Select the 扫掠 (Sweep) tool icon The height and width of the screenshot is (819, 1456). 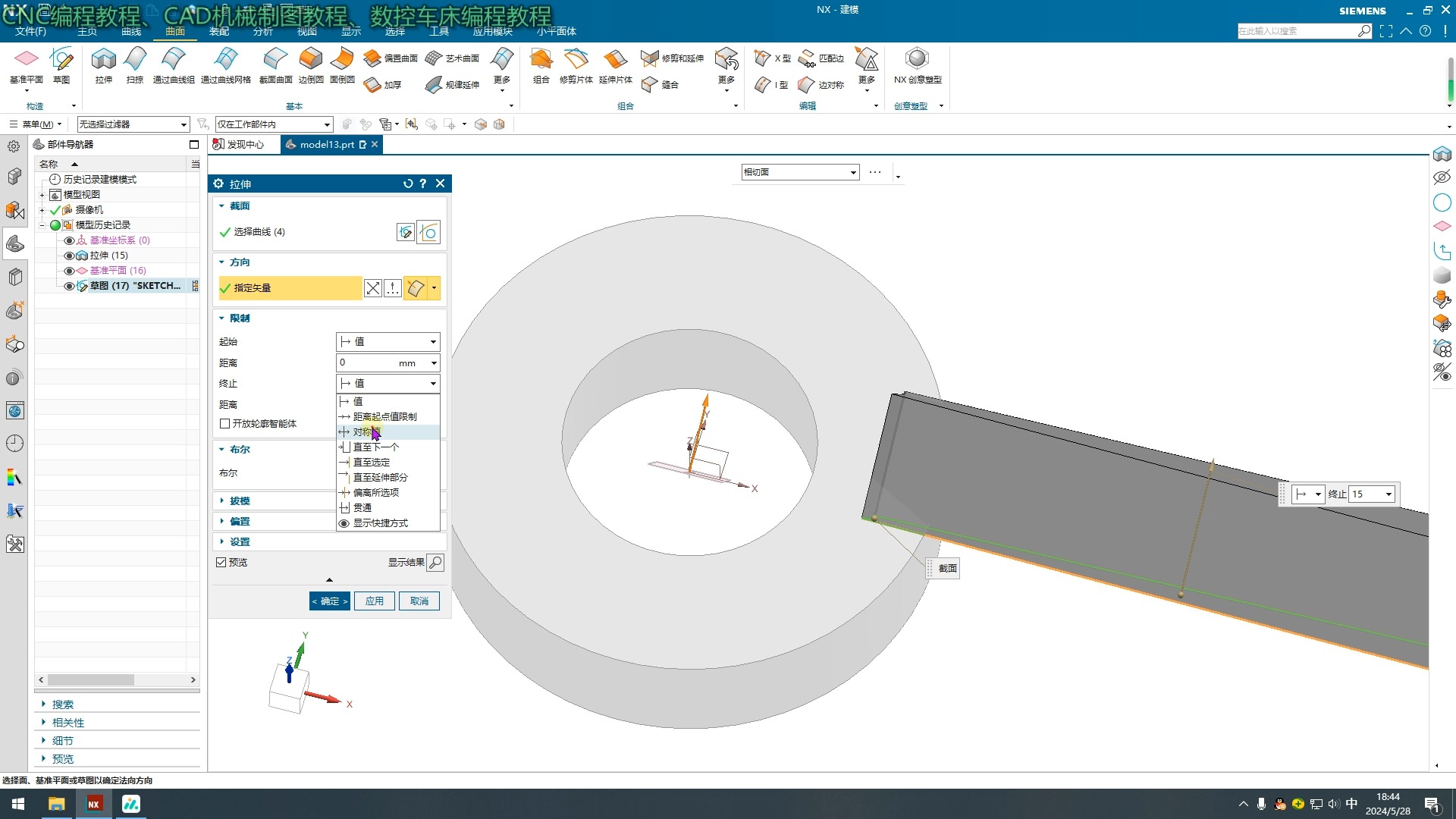click(x=135, y=59)
